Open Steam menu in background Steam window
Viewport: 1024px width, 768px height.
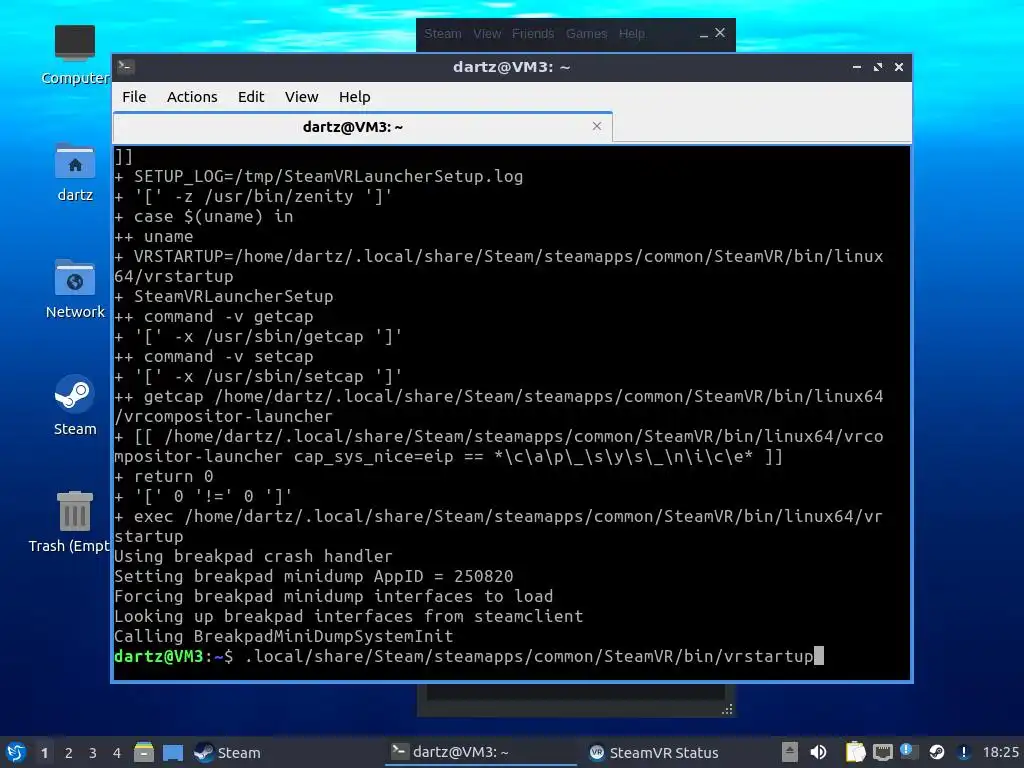point(443,33)
